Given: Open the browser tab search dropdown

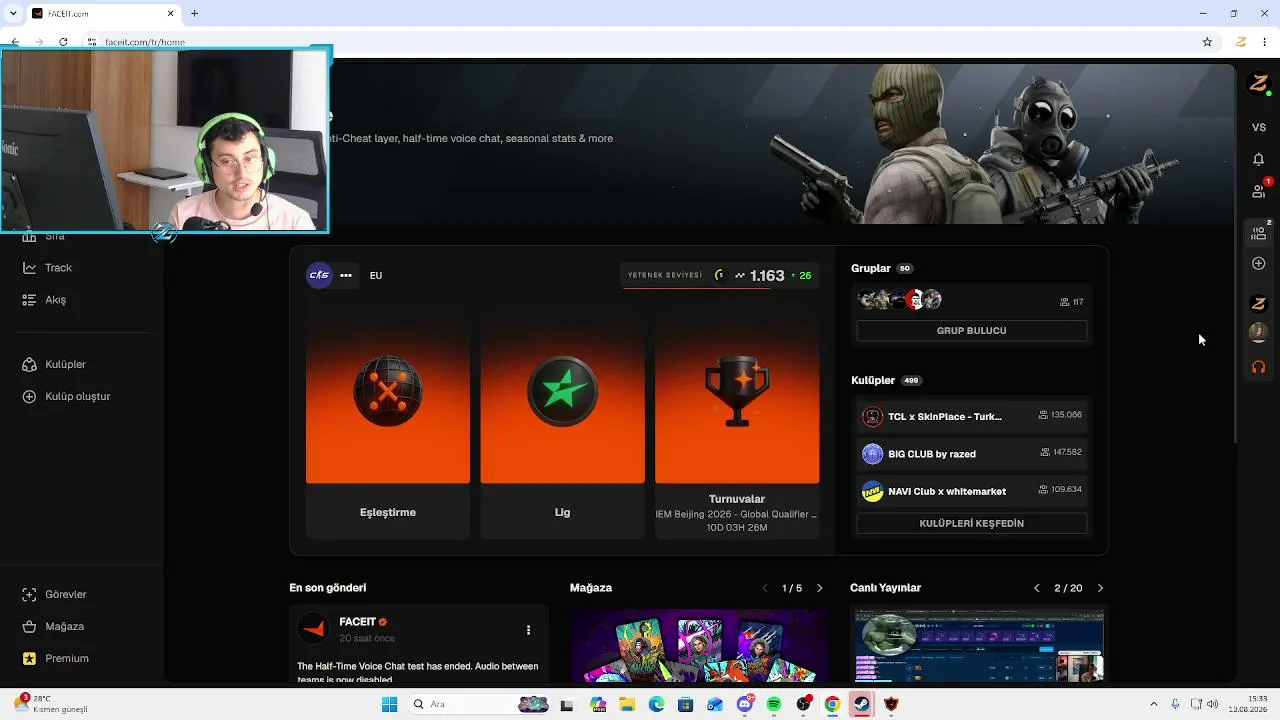Looking at the screenshot, I should [x=13, y=13].
